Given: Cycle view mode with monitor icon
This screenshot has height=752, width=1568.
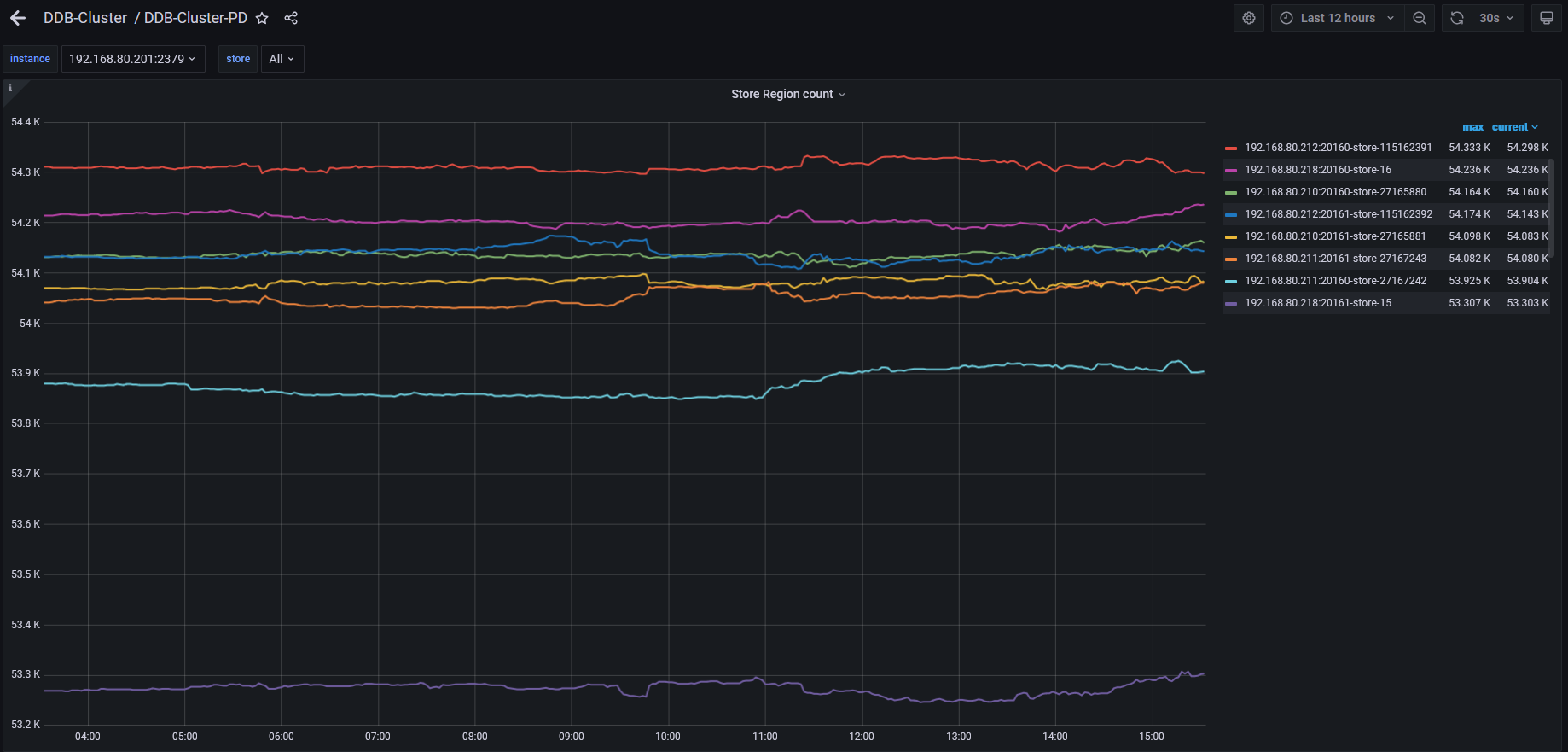Looking at the screenshot, I should point(1546,18).
